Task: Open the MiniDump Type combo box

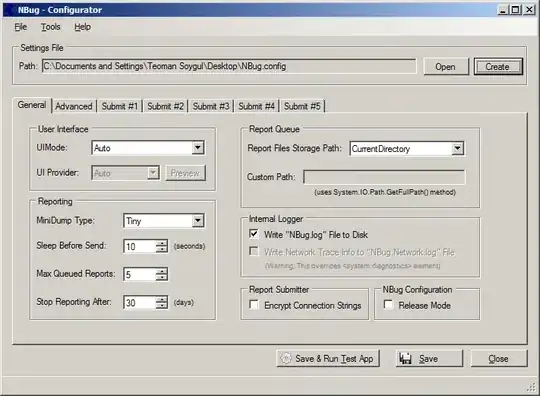Action: [x=198, y=220]
